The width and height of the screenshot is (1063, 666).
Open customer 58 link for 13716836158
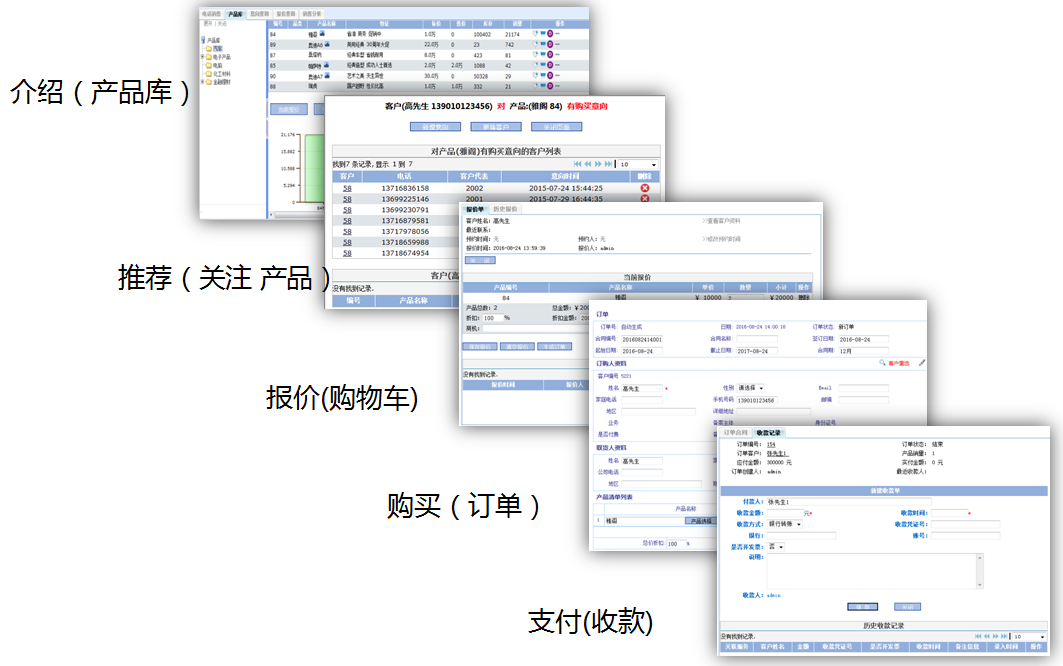point(347,189)
